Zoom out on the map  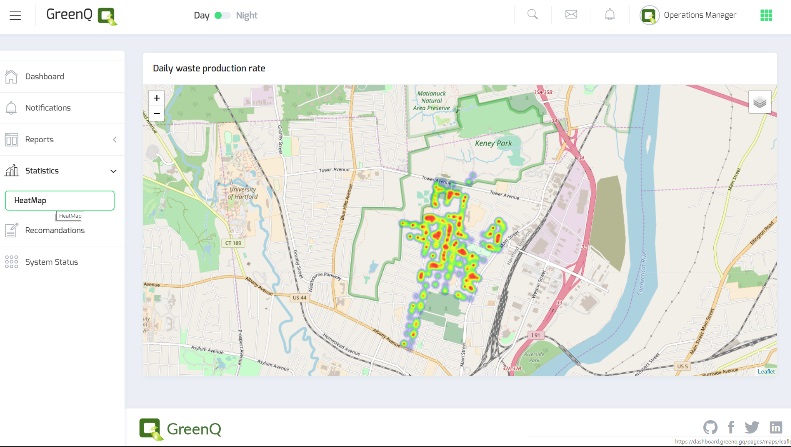157,113
